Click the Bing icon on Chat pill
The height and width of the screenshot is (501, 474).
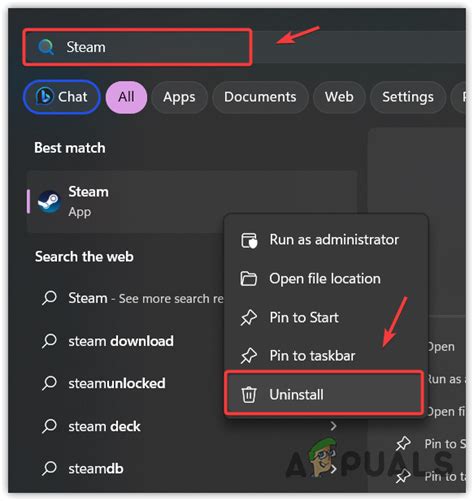(44, 96)
